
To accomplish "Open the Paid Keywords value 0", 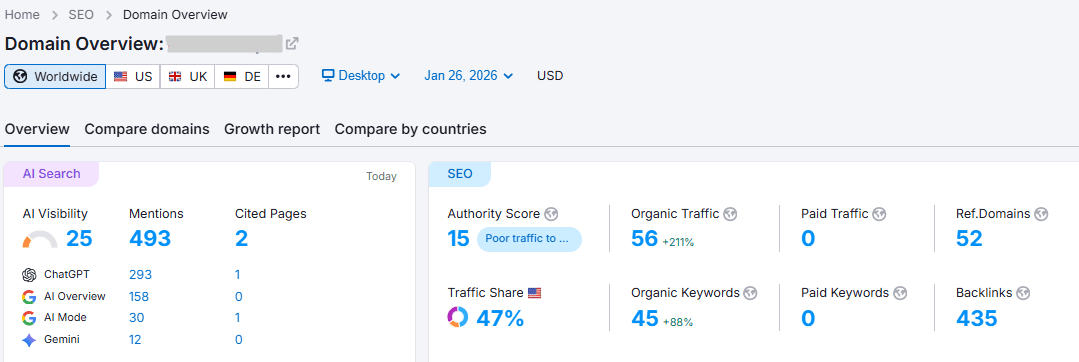I will 809,318.
